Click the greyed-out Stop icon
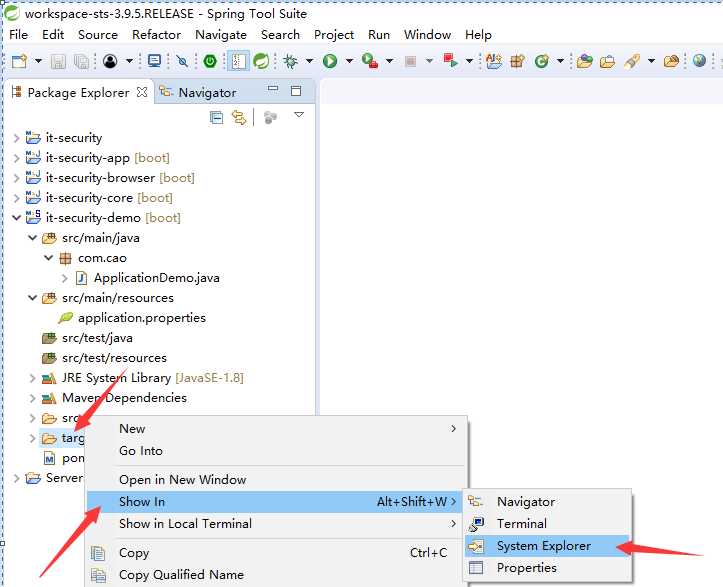 [410, 61]
